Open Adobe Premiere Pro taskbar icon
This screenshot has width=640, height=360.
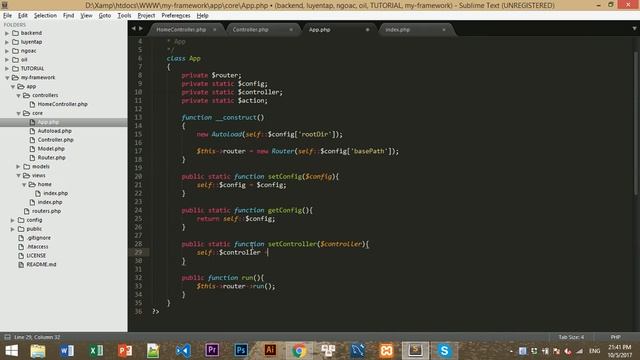[212, 351]
